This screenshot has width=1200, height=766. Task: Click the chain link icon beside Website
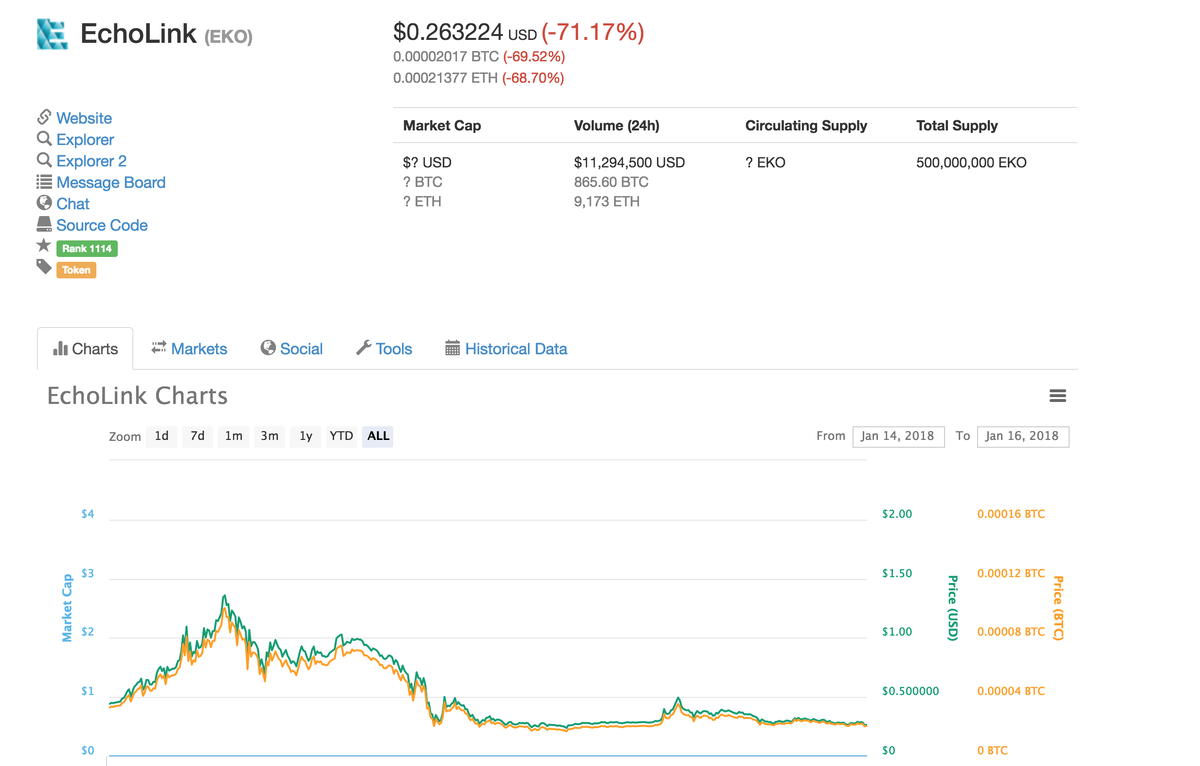click(44, 117)
